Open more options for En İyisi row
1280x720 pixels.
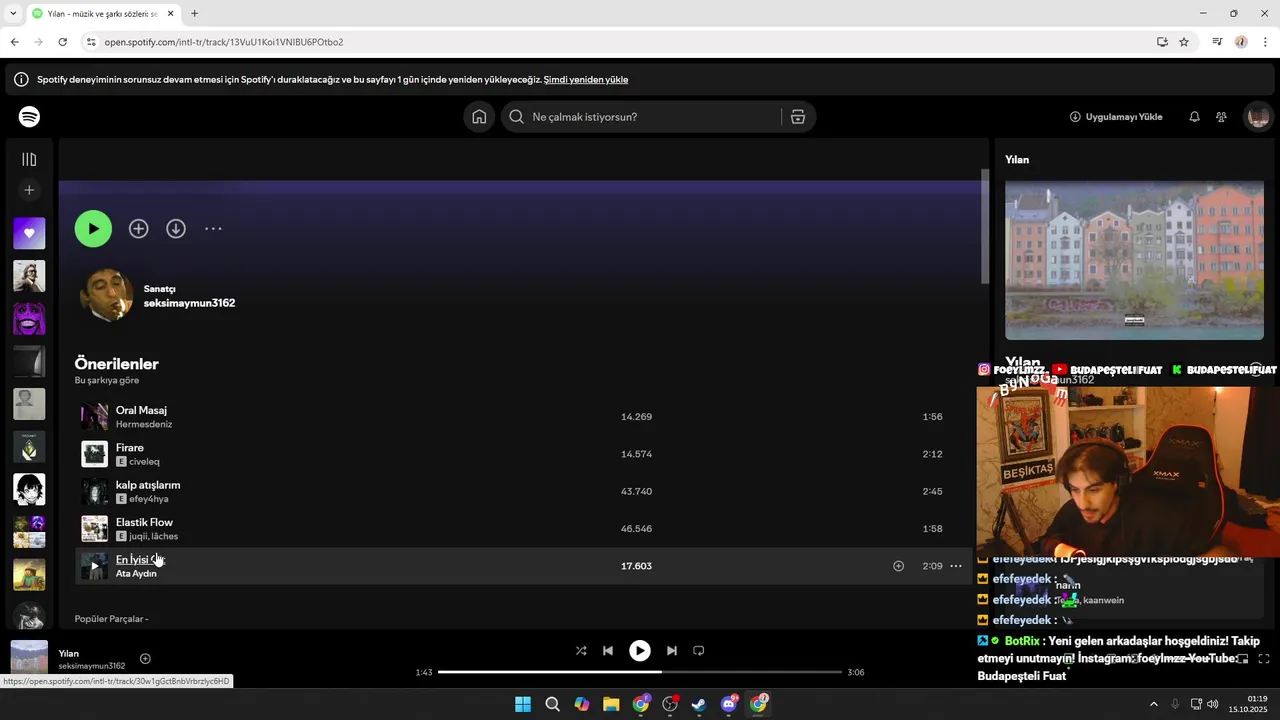(x=956, y=566)
